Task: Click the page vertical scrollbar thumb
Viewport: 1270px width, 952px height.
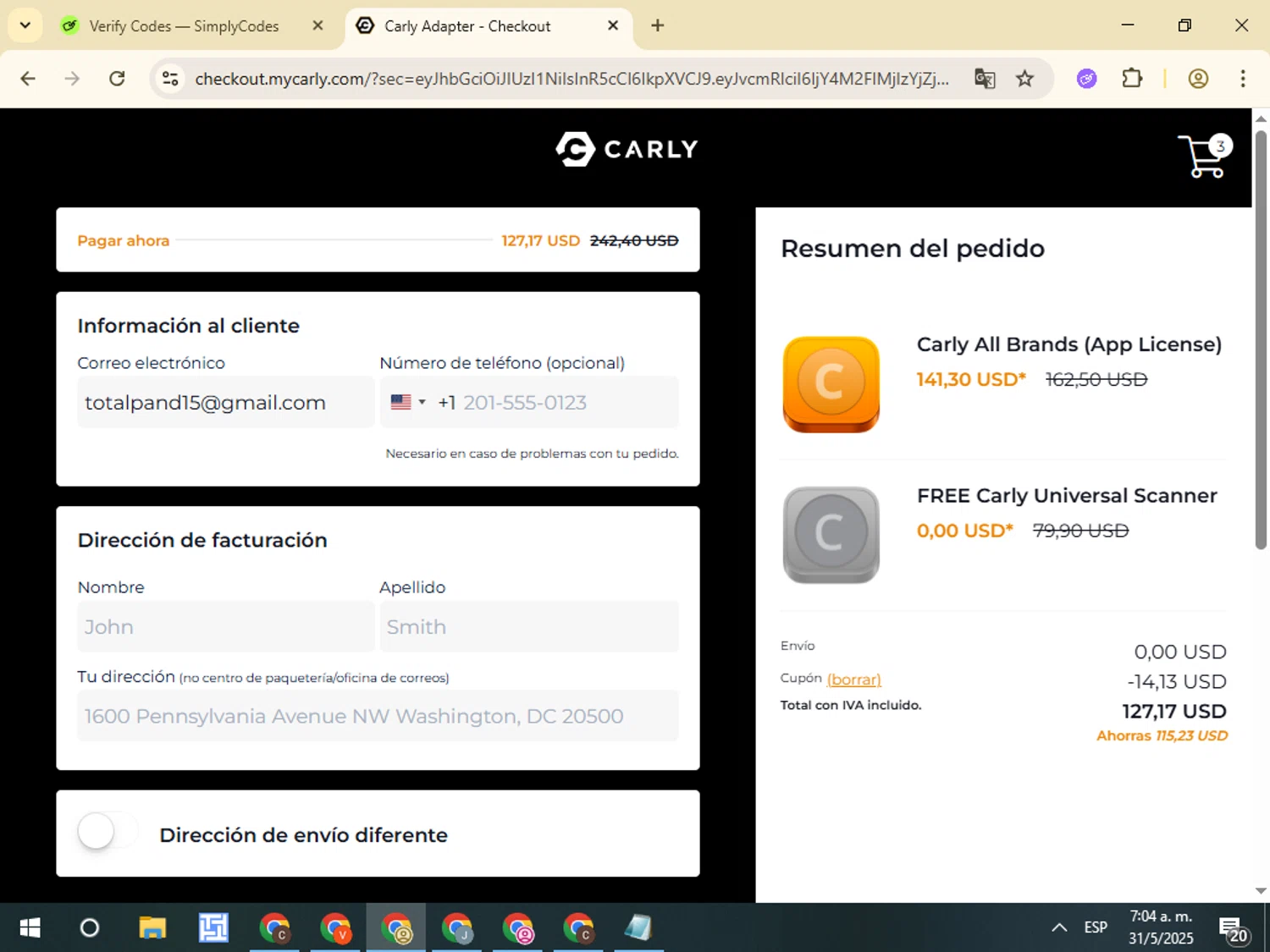Action: (x=1261, y=338)
